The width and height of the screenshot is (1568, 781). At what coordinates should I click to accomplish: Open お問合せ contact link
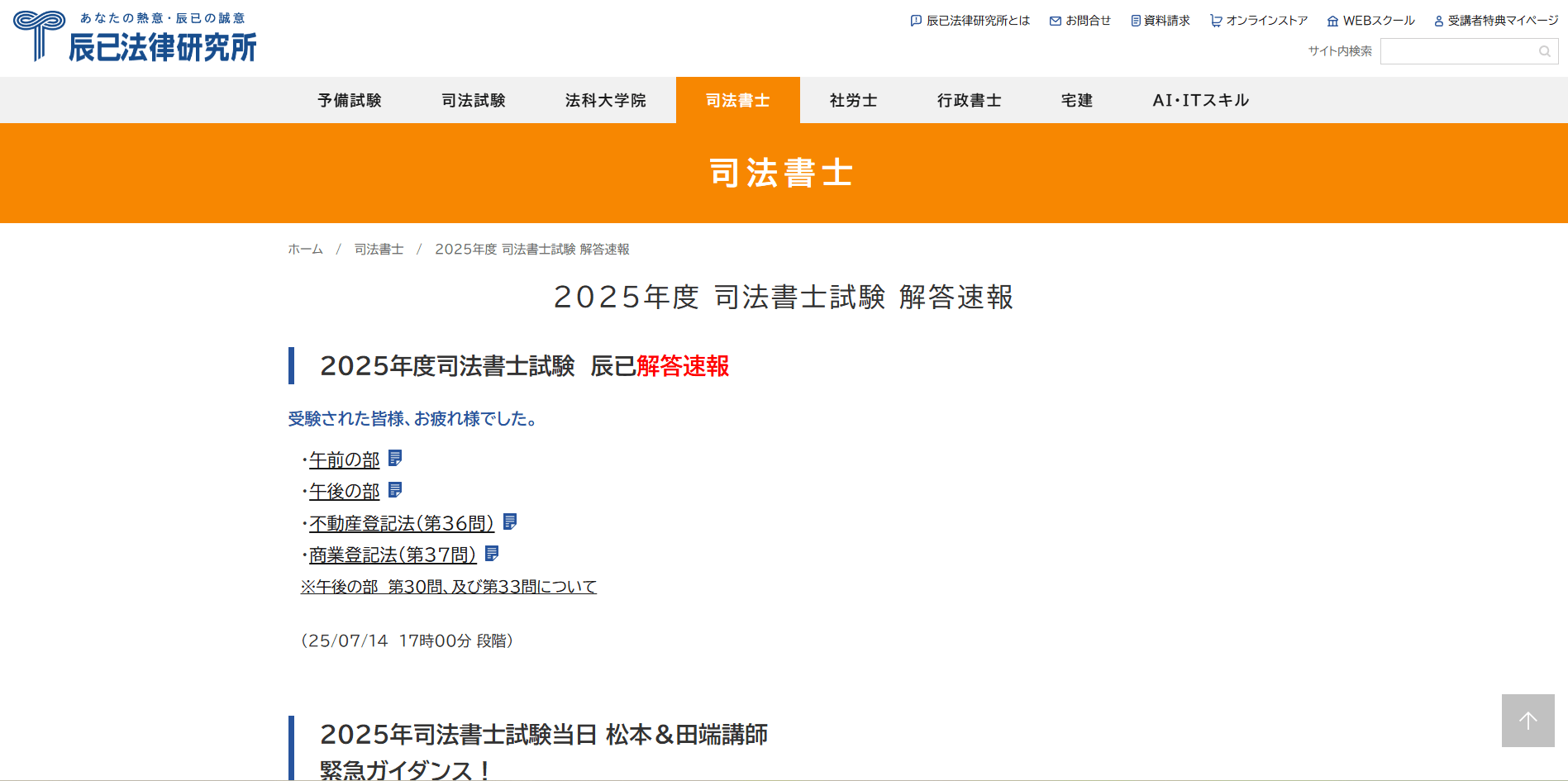[1079, 21]
